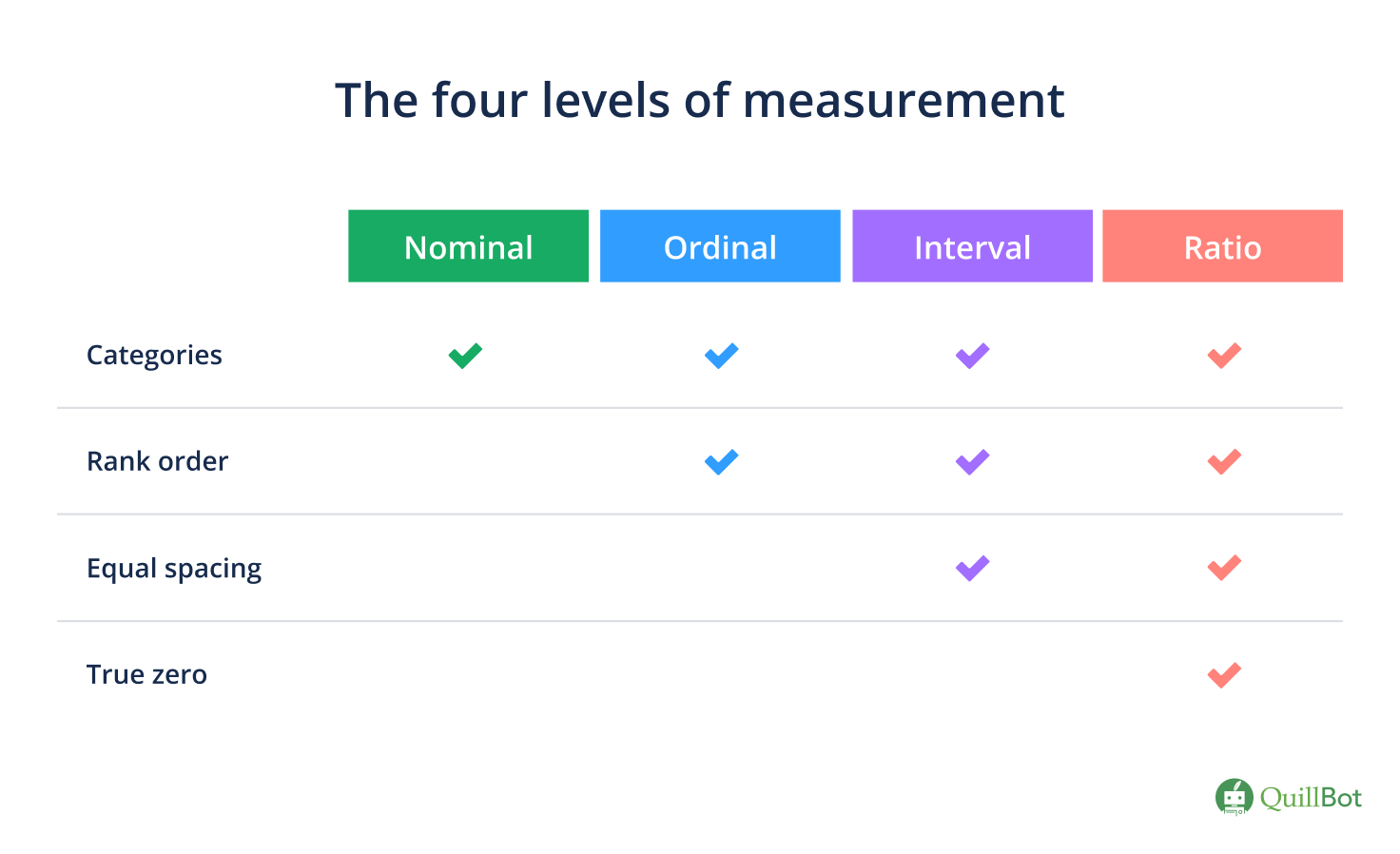Viewport: 1400px width, 854px height.
Task: Click the Ratio True zero checkmark
Action: point(1224,675)
